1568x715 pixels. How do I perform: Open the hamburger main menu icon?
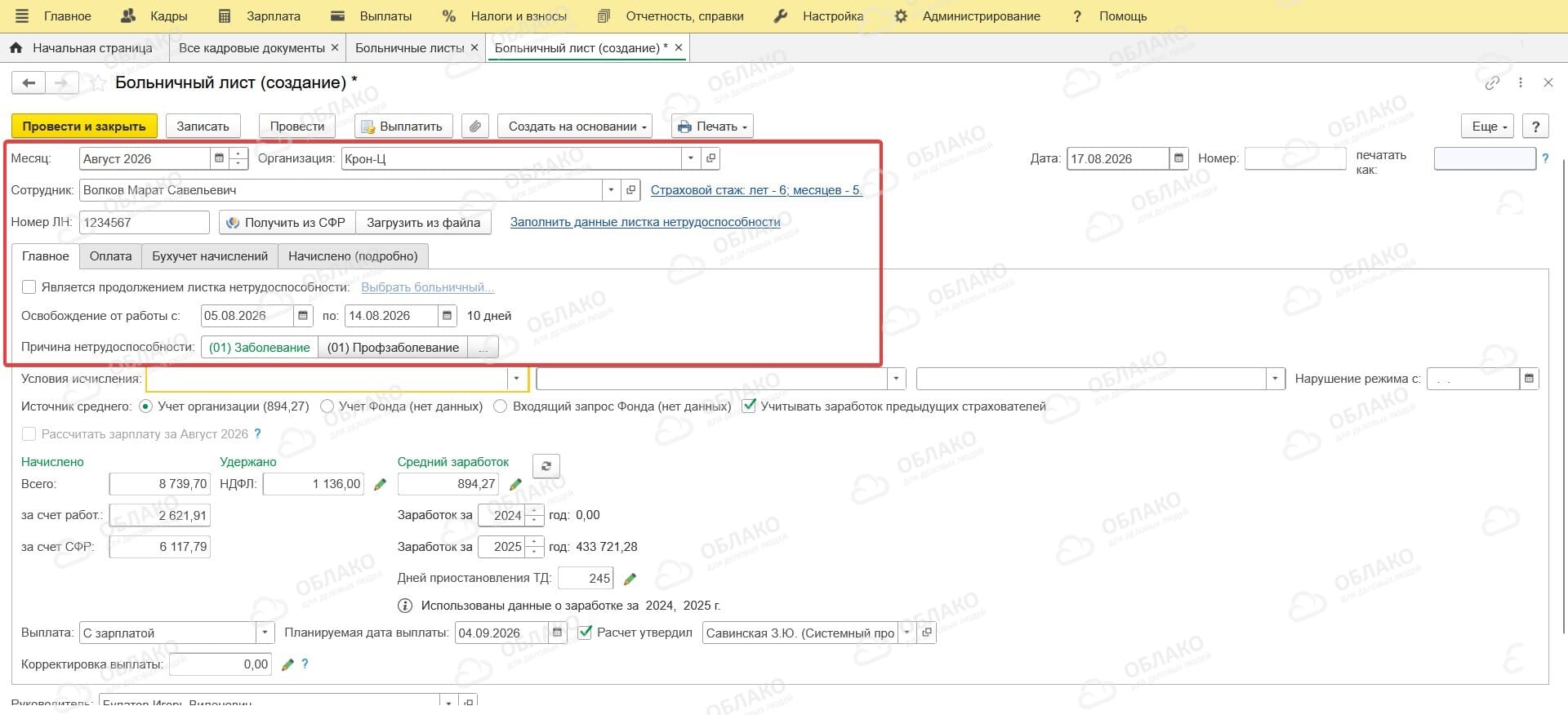coord(22,16)
